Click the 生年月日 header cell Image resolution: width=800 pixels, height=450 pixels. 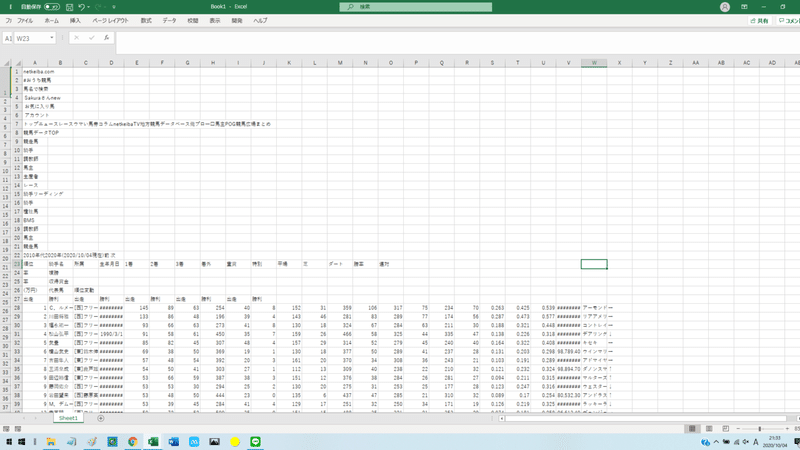tap(111, 264)
